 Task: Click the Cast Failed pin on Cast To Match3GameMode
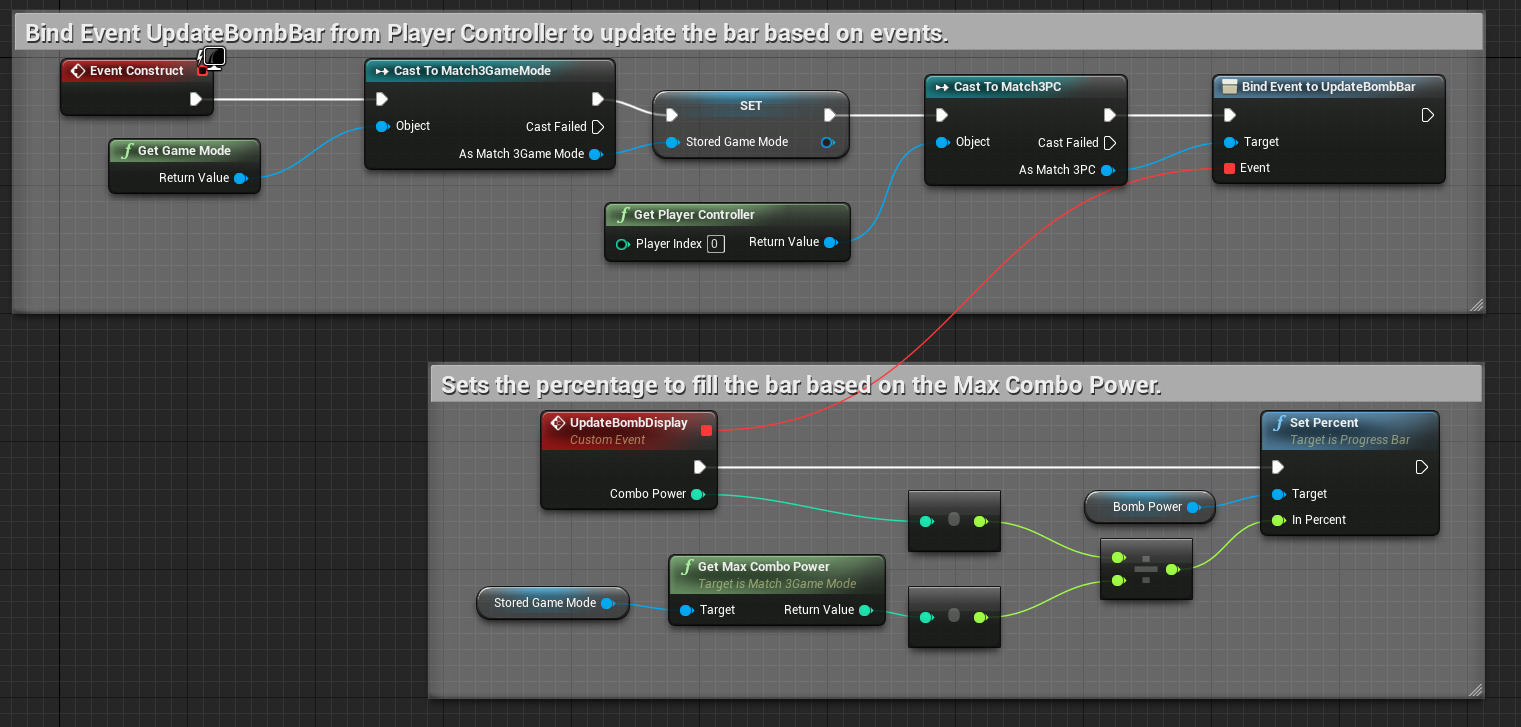[x=597, y=127]
